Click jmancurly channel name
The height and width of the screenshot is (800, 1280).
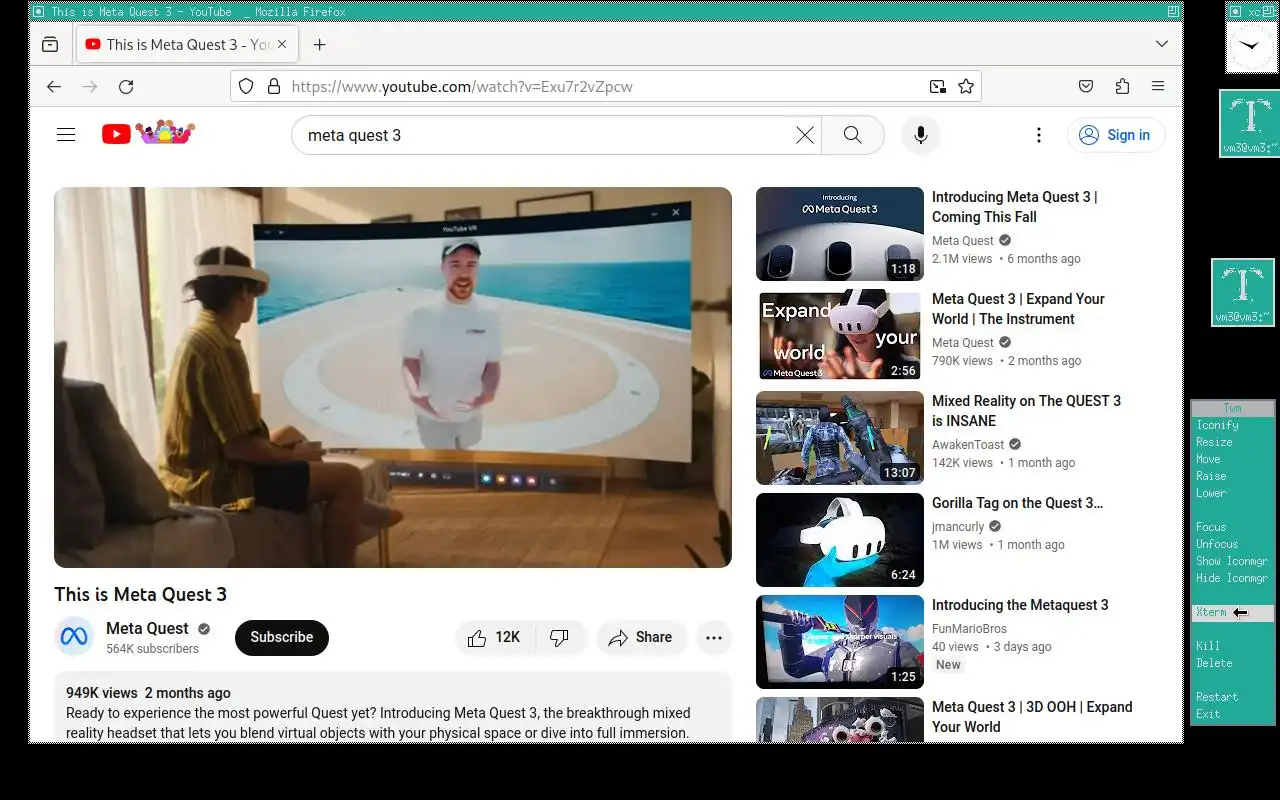pos(958,527)
